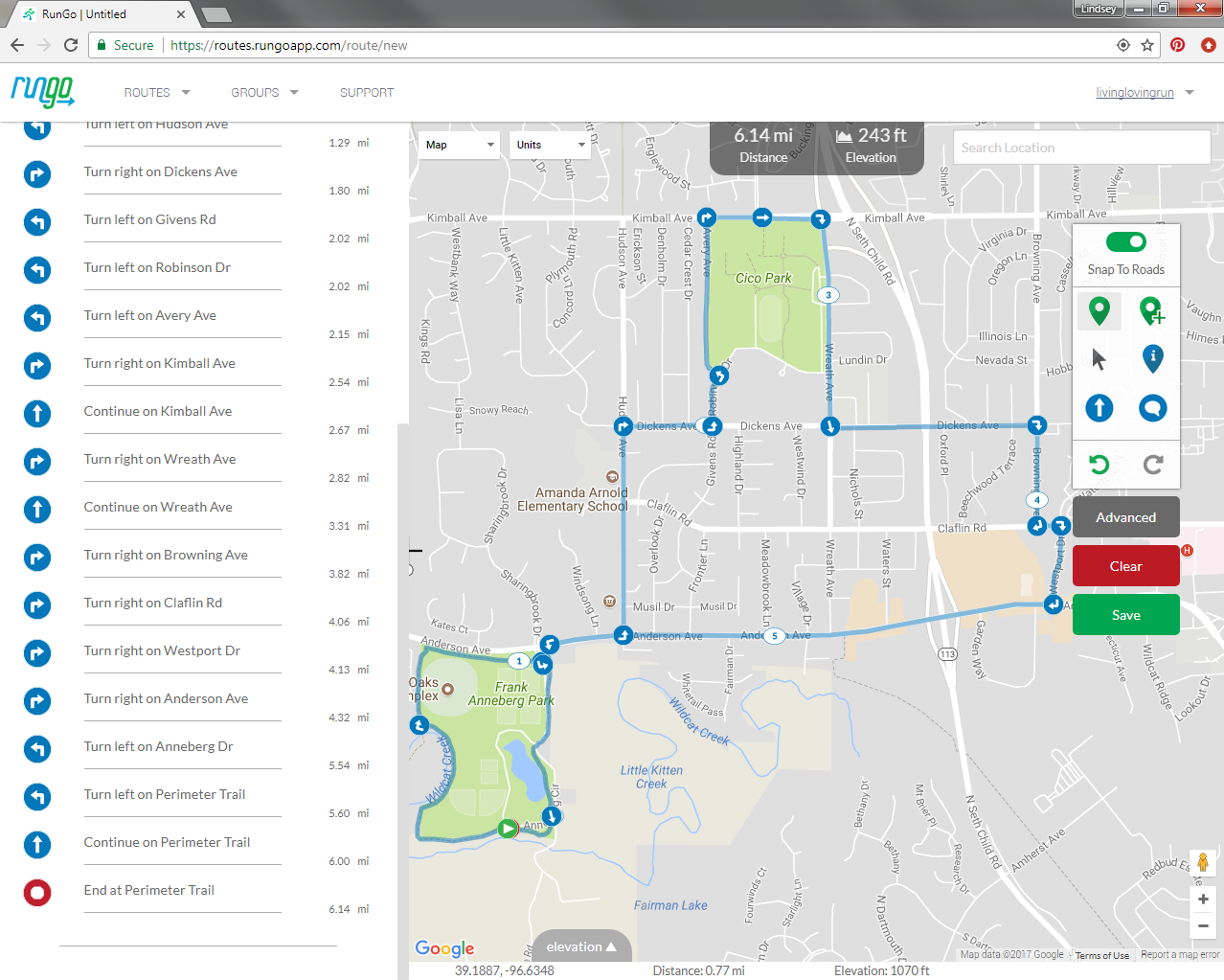This screenshot has height=980, width=1224.
Task: Select the green waypoint marker tool
Action: (x=1099, y=310)
